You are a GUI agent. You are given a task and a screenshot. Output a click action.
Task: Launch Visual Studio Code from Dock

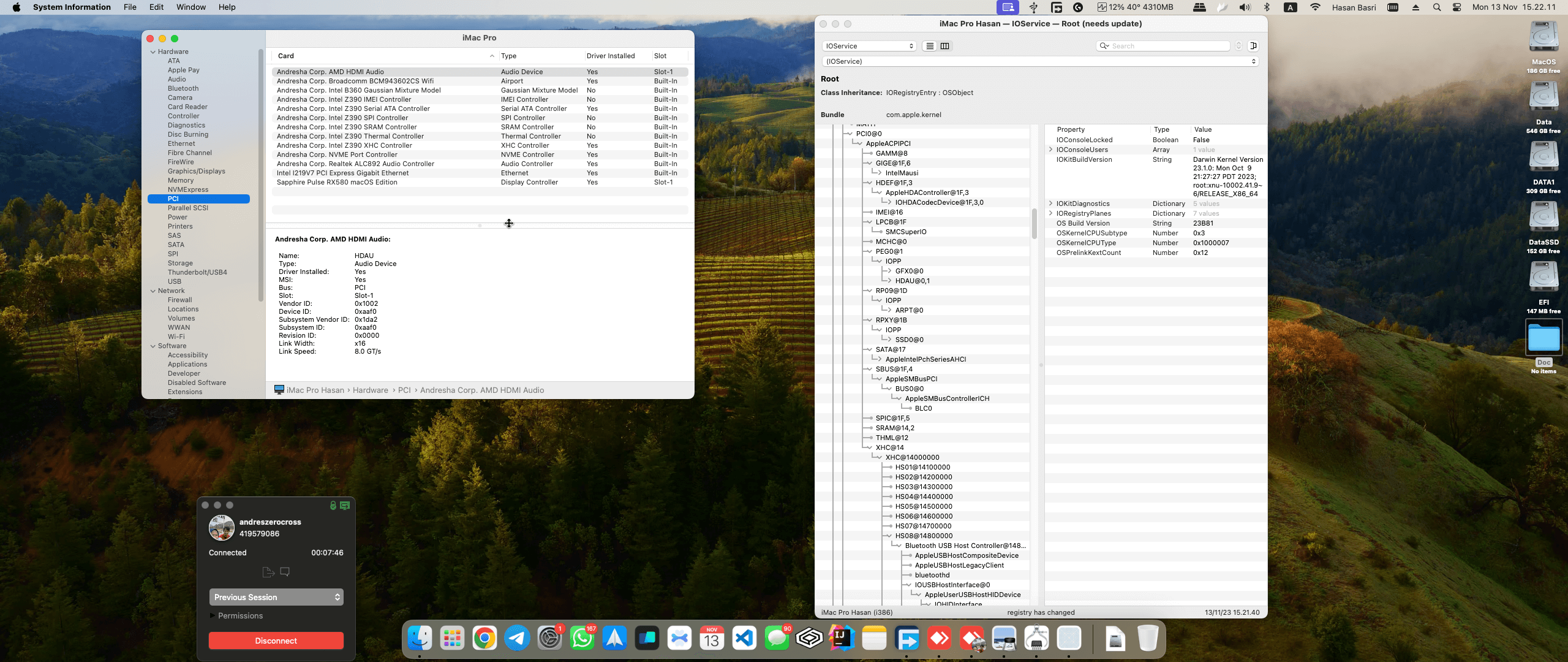point(744,639)
